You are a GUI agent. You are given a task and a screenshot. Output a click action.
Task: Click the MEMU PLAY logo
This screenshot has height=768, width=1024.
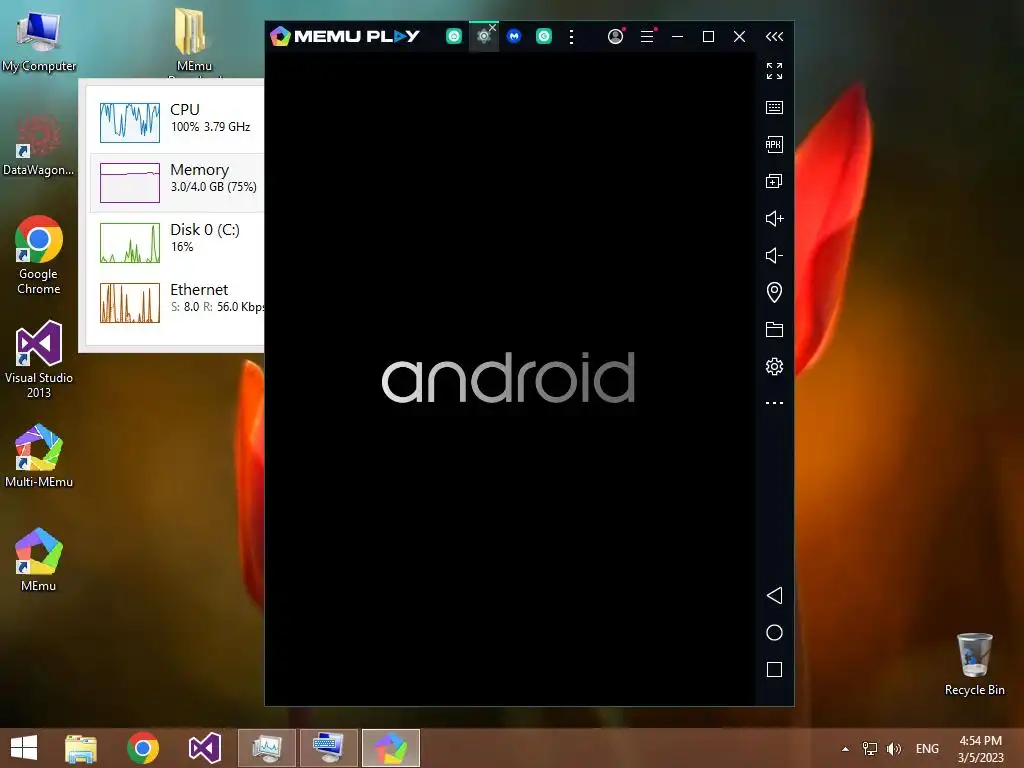(345, 36)
